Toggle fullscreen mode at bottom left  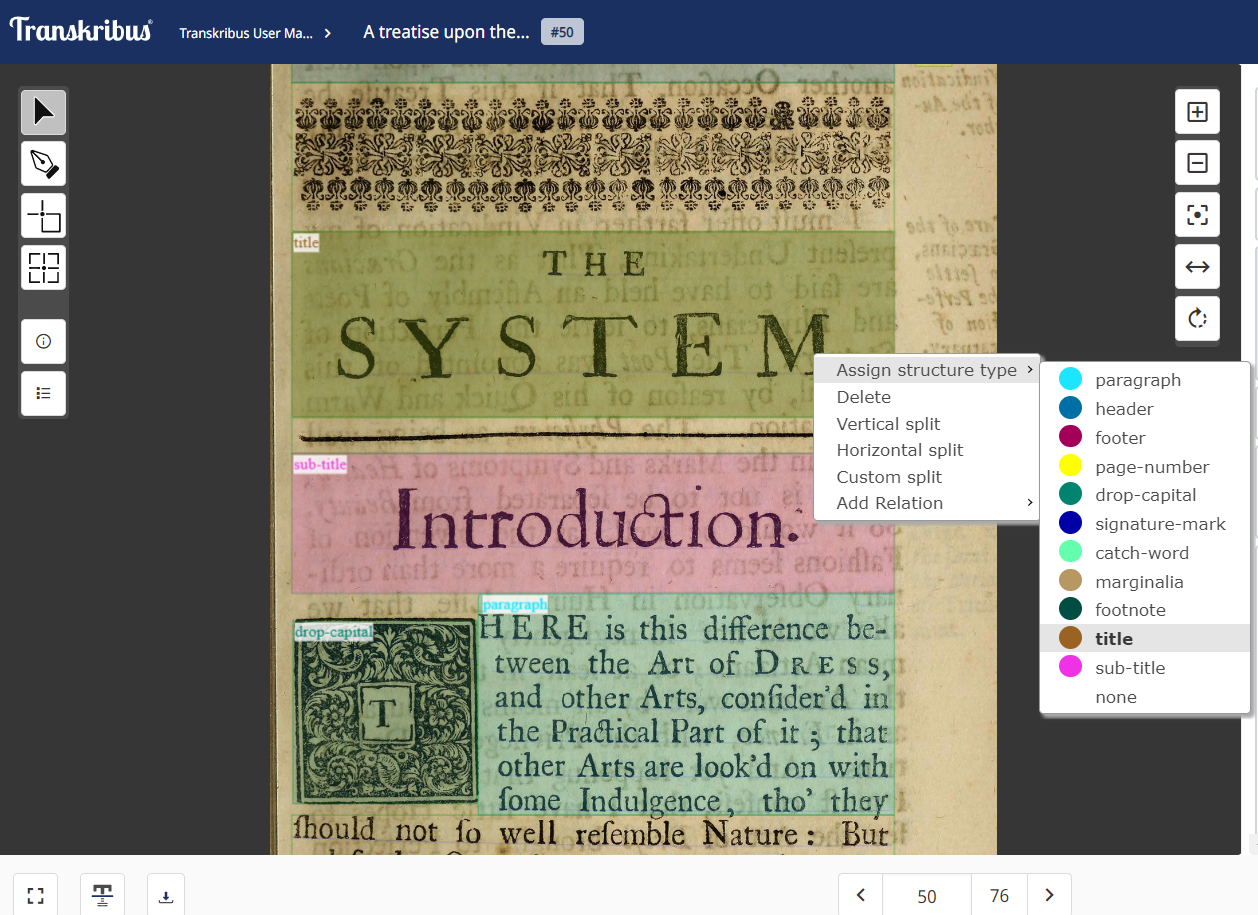click(x=35, y=896)
